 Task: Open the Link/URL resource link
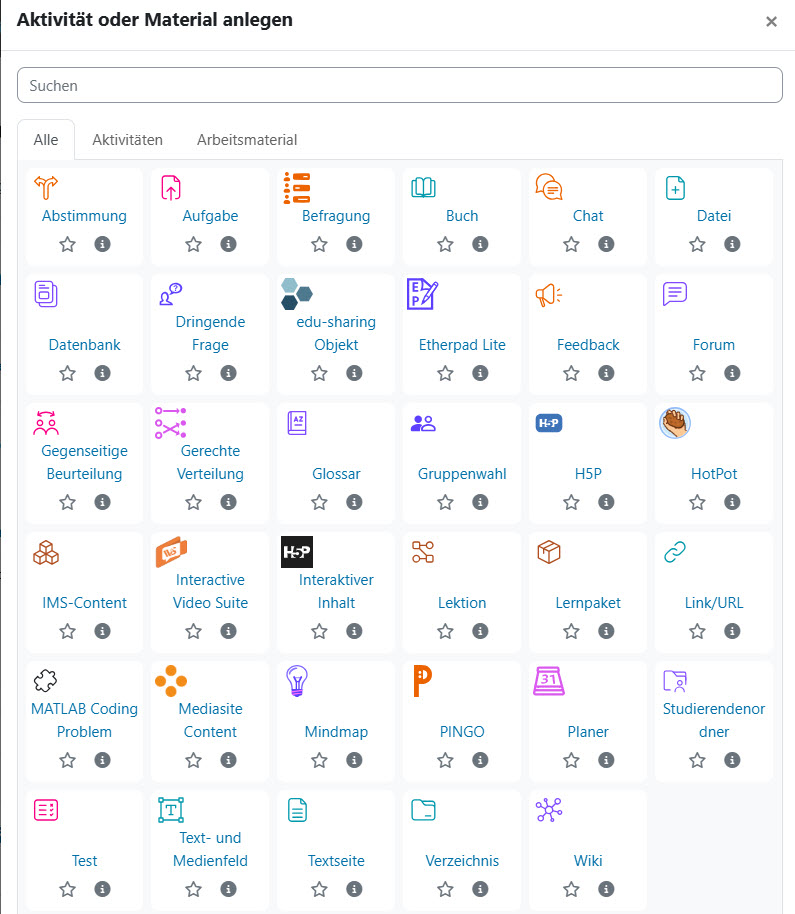714,603
